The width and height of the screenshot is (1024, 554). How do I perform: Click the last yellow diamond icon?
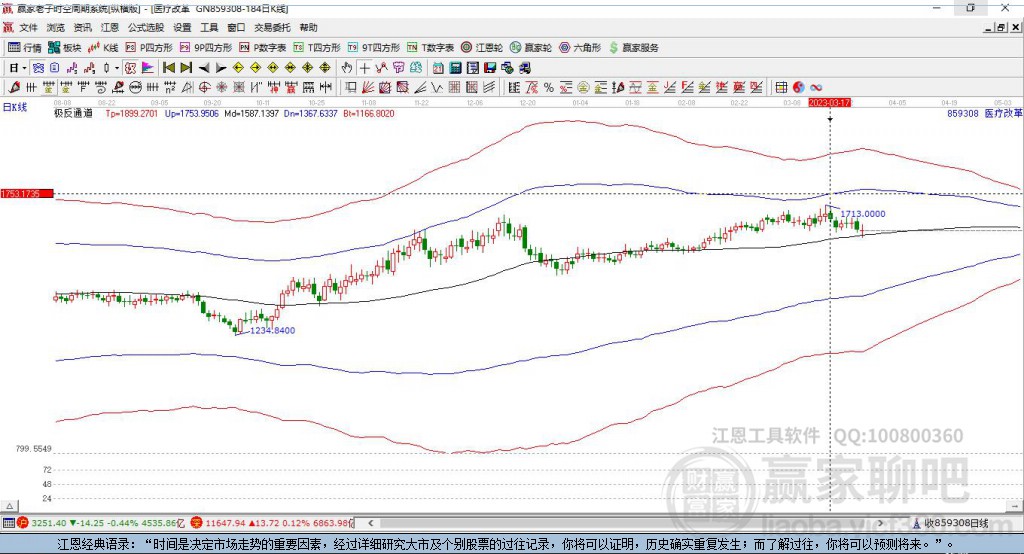tap(325, 68)
